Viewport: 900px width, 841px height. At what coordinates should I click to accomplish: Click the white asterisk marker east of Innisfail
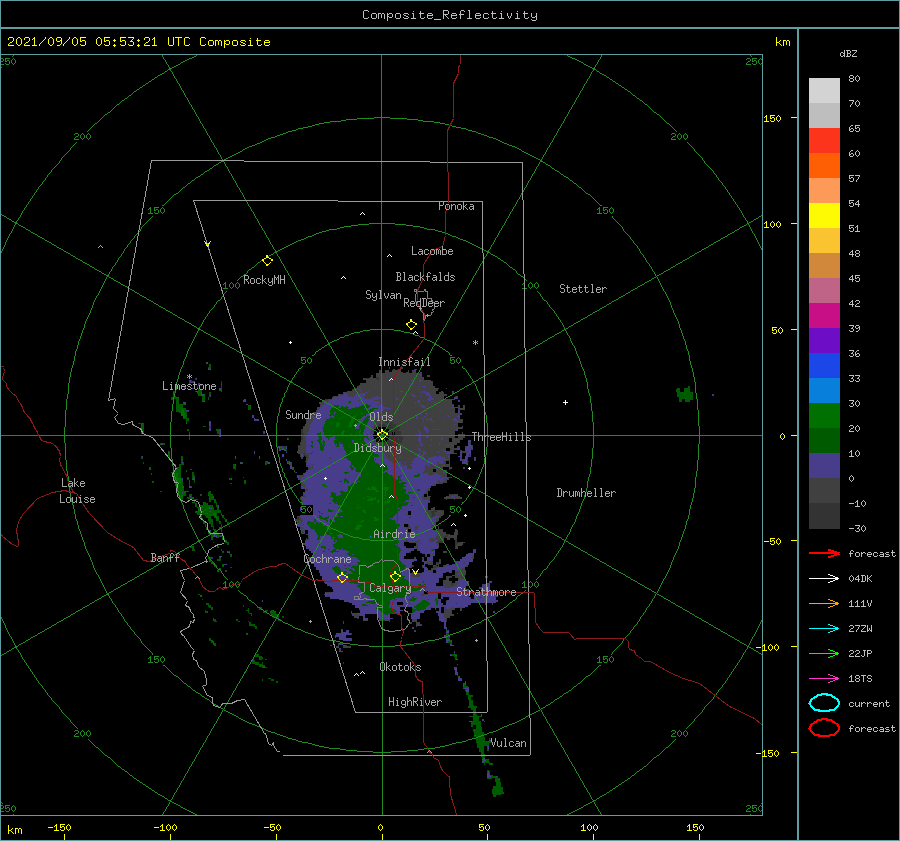tap(475, 343)
